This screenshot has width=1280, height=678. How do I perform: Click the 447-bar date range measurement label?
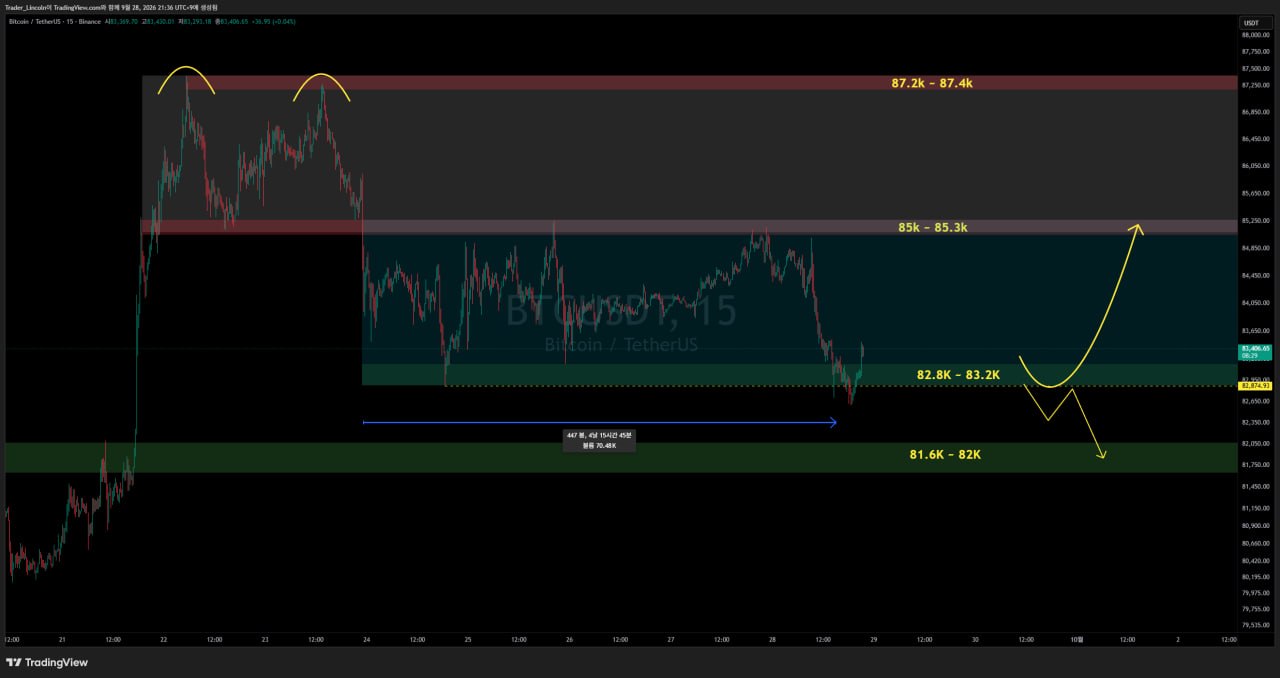point(600,440)
